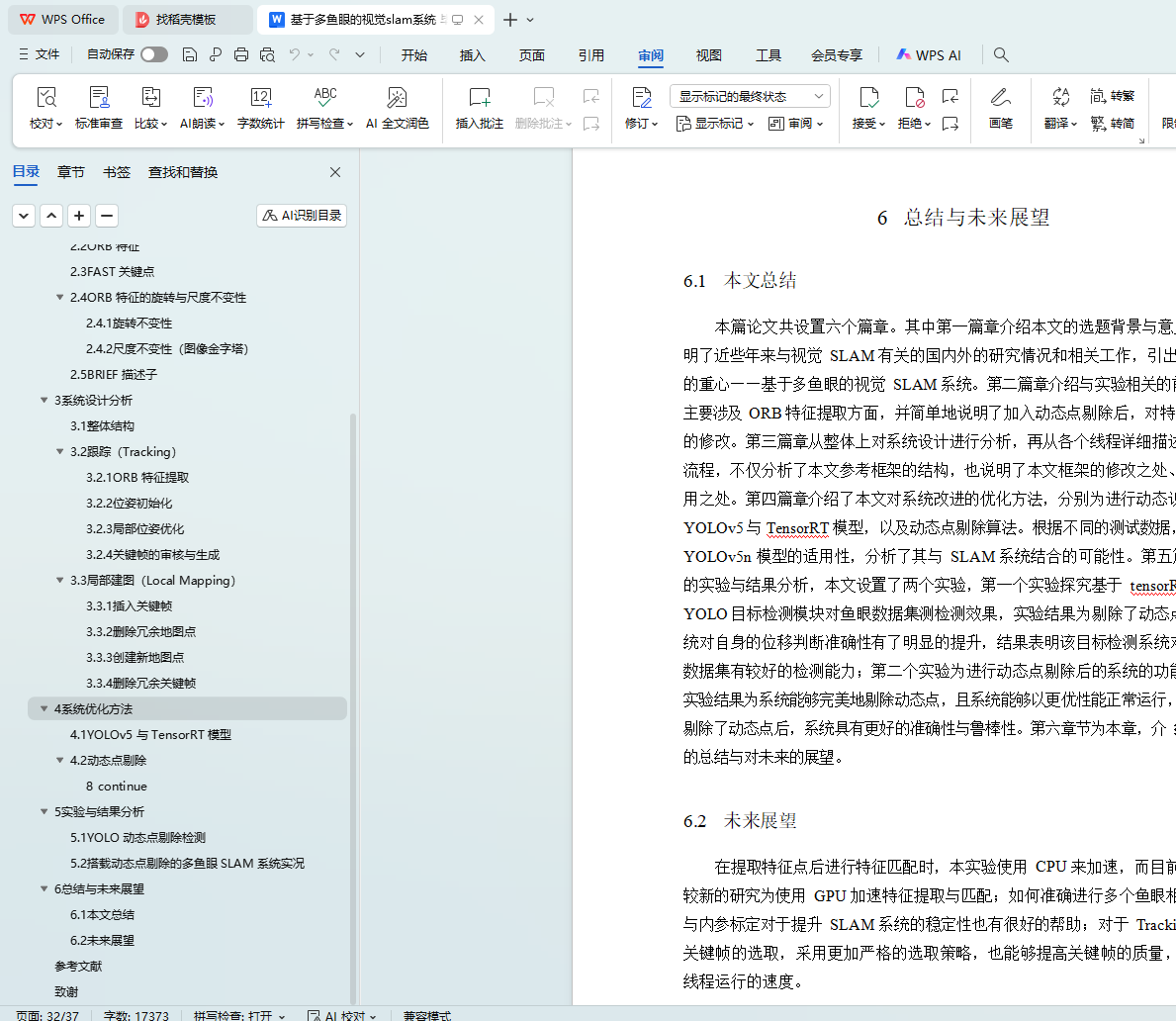Collapse the 3.2跟踪 (Tracking) outline node
The image size is (1176, 1021).
point(60,452)
